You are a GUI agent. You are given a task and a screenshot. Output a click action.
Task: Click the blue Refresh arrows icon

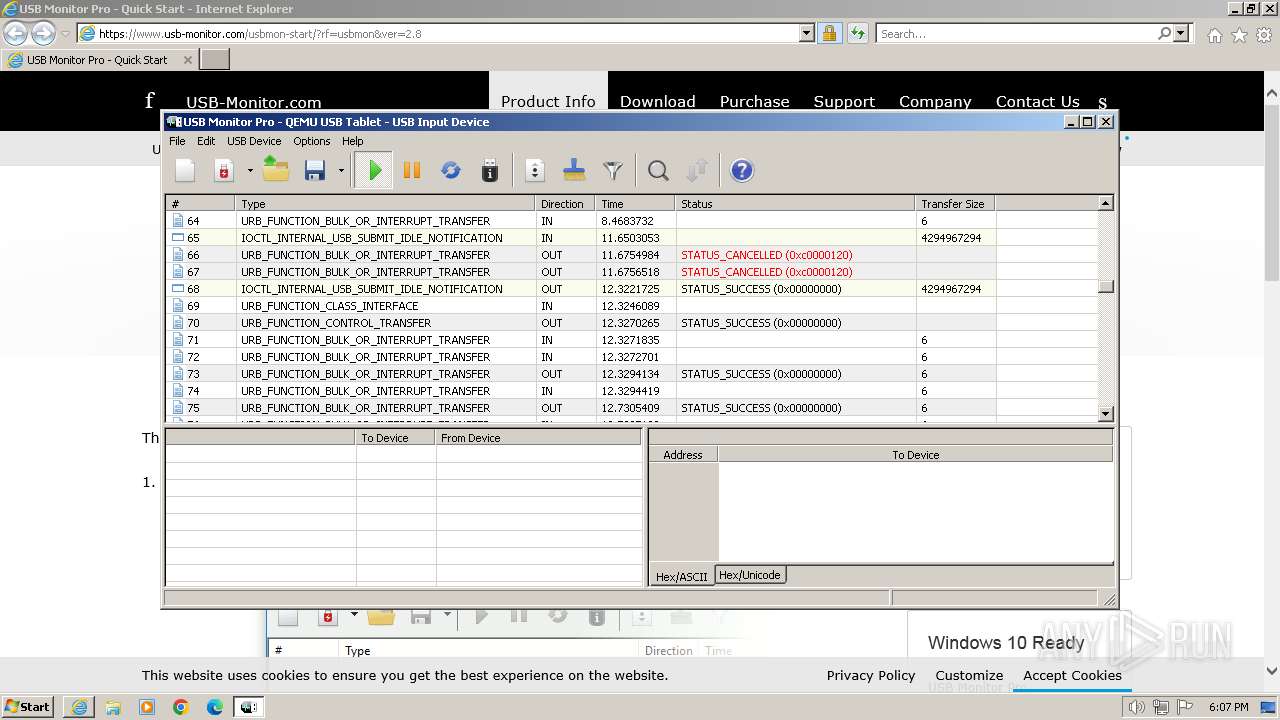tap(451, 171)
